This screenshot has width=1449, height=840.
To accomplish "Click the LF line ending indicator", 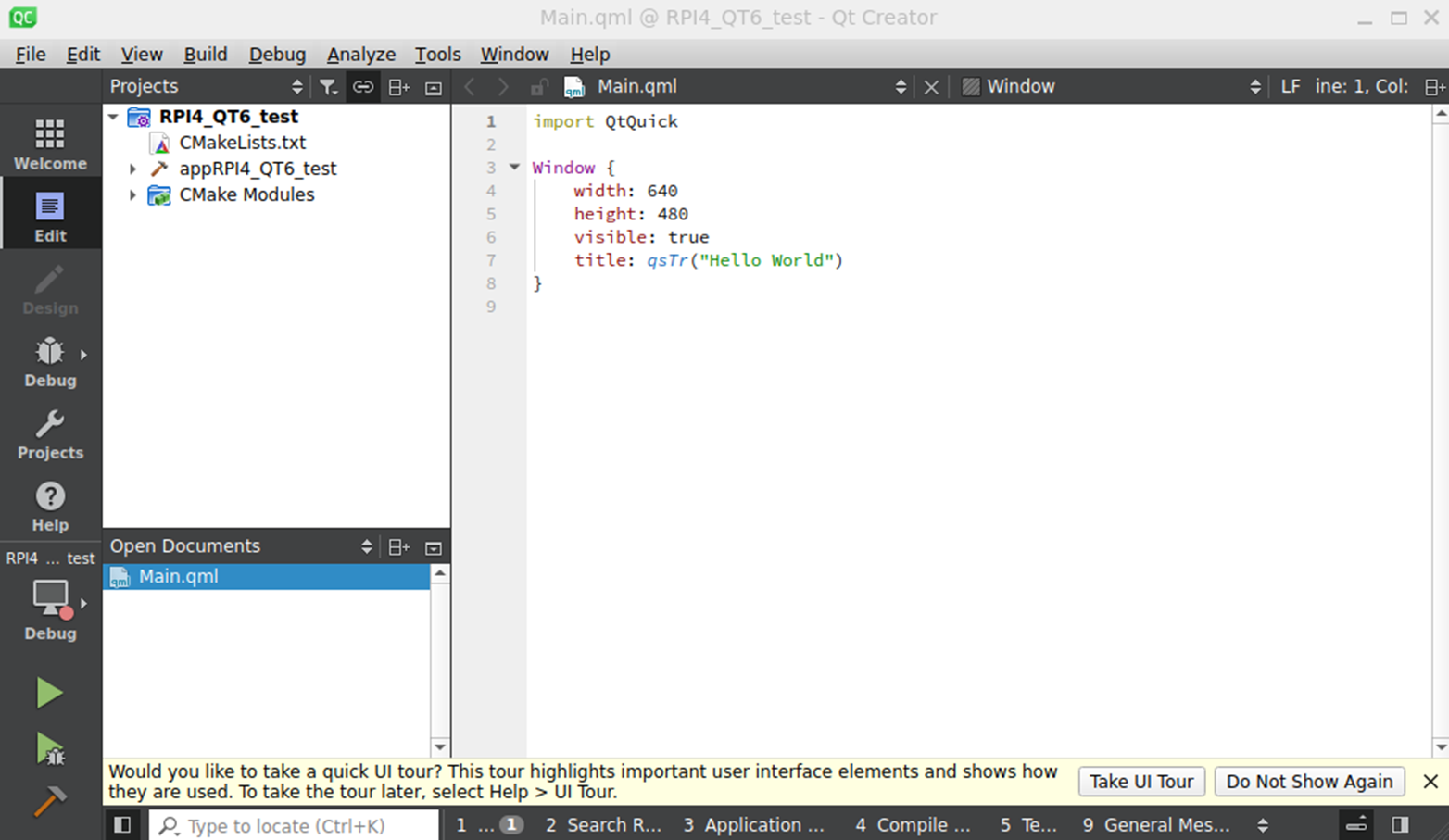I will 1291,86.
